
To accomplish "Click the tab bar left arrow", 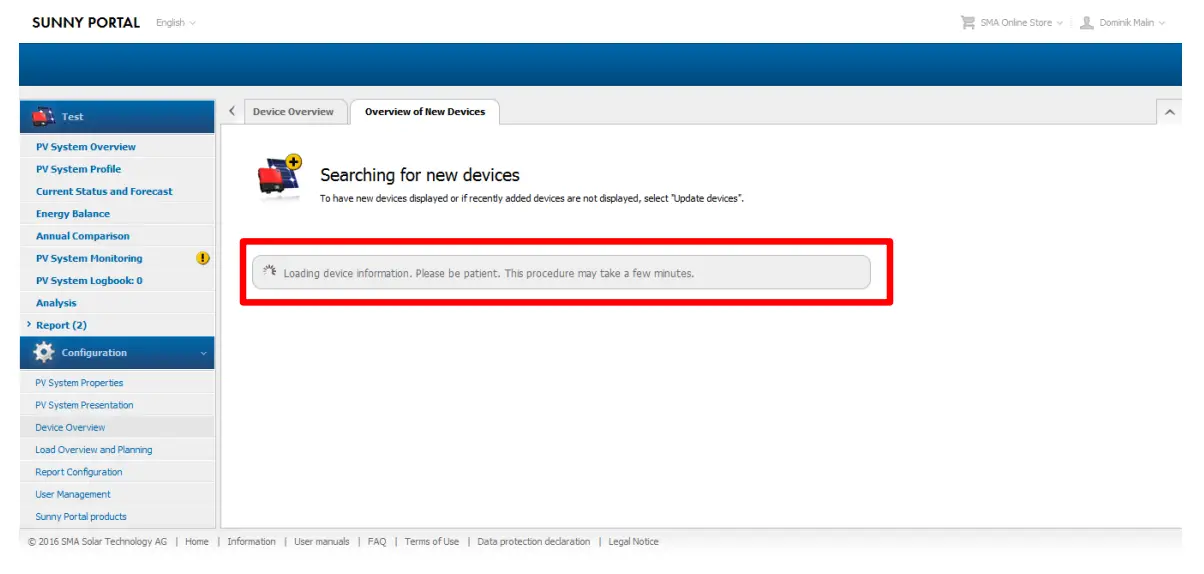I will click(232, 111).
